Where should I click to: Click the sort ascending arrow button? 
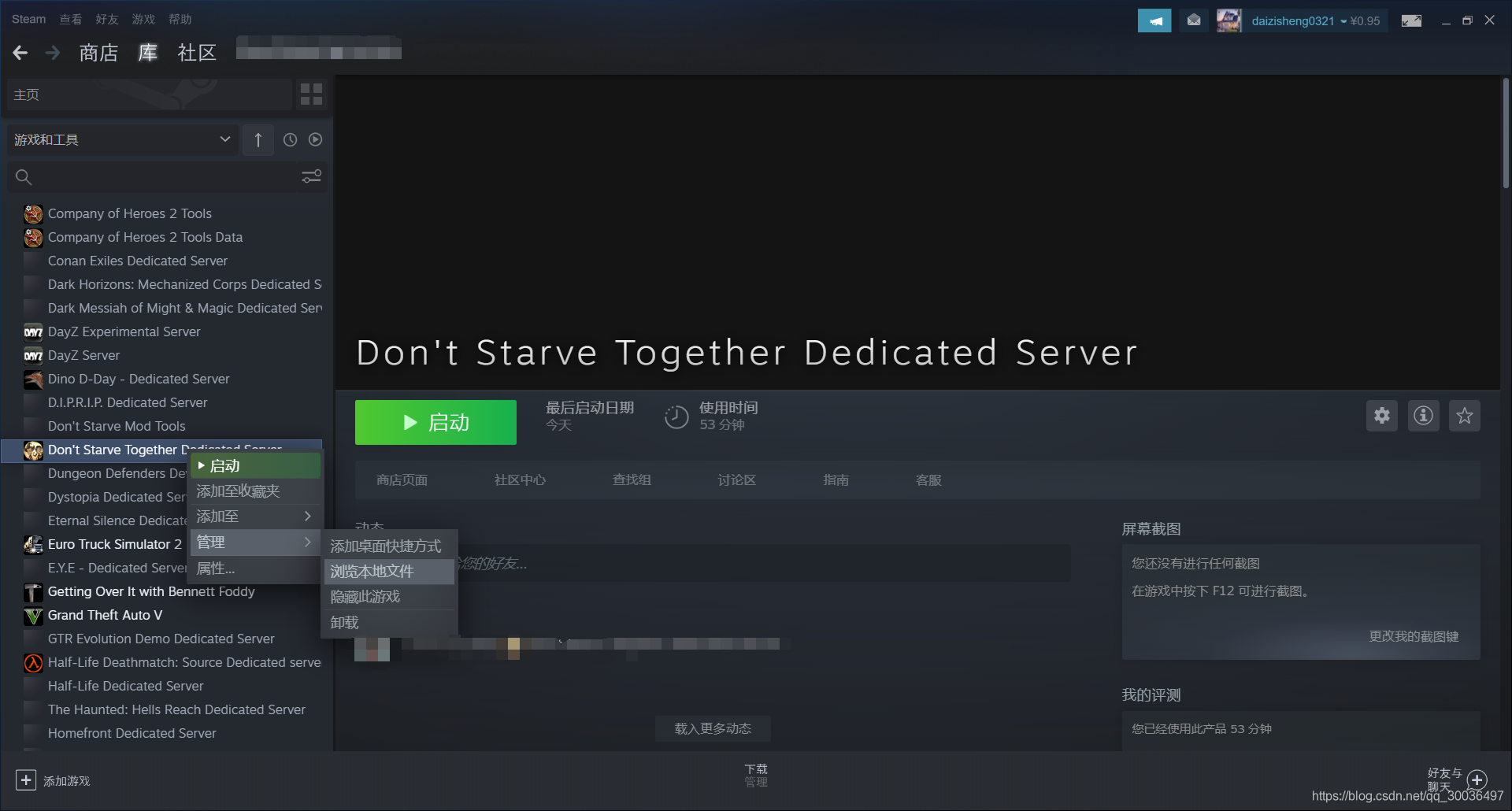pyautogui.click(x=258, y=139)
